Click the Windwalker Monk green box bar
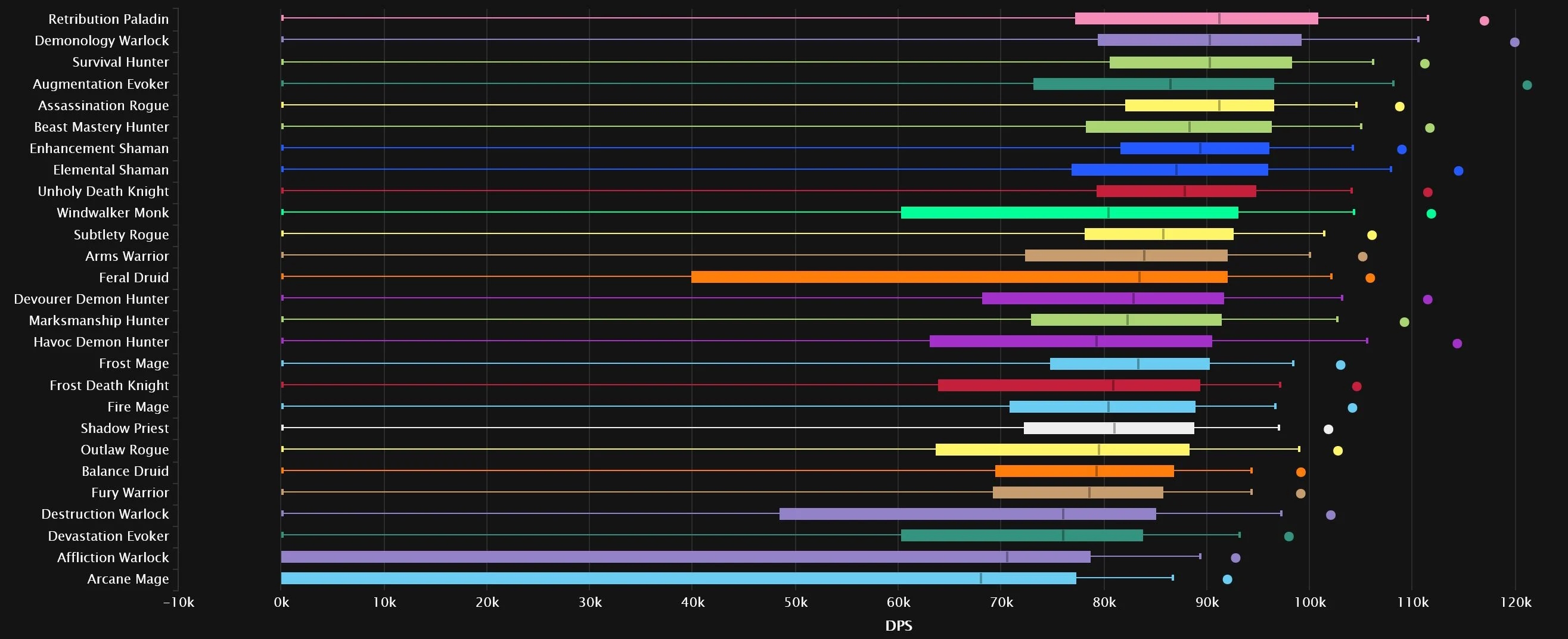This screenshot has height=639, width=1568. coord(1069,213)
